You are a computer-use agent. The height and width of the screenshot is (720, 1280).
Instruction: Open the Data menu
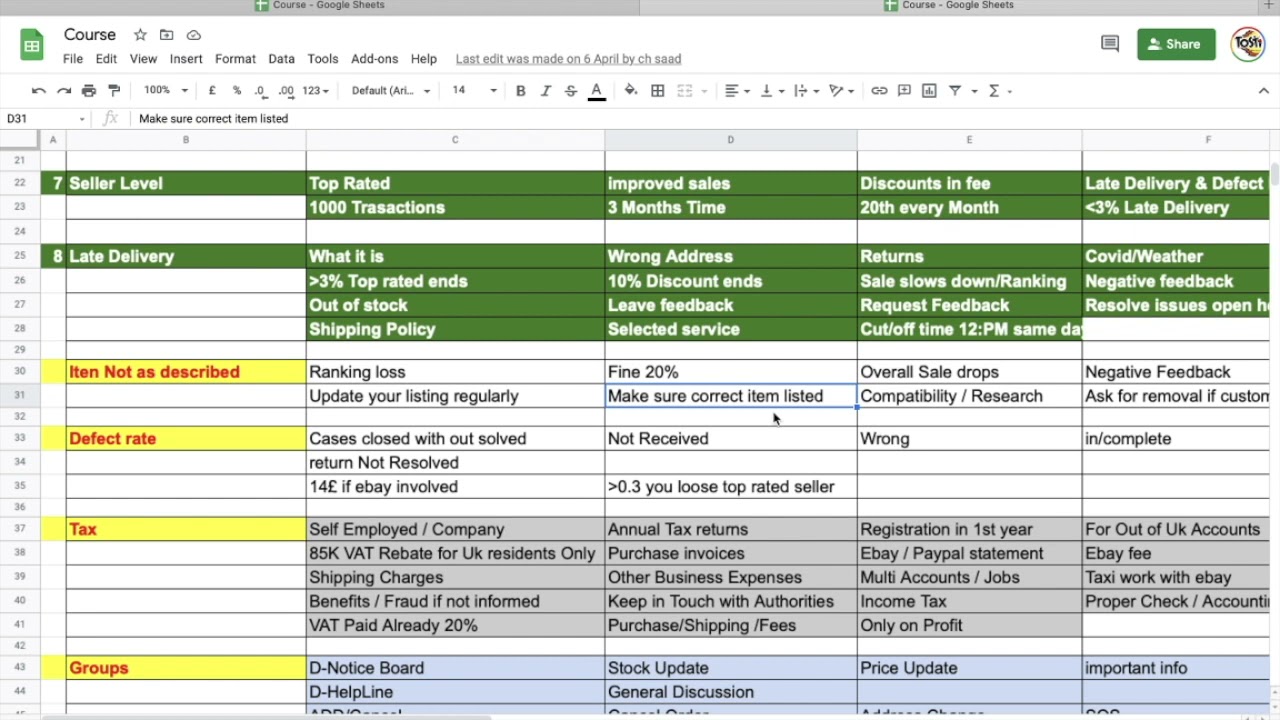(x=281, y=59)
